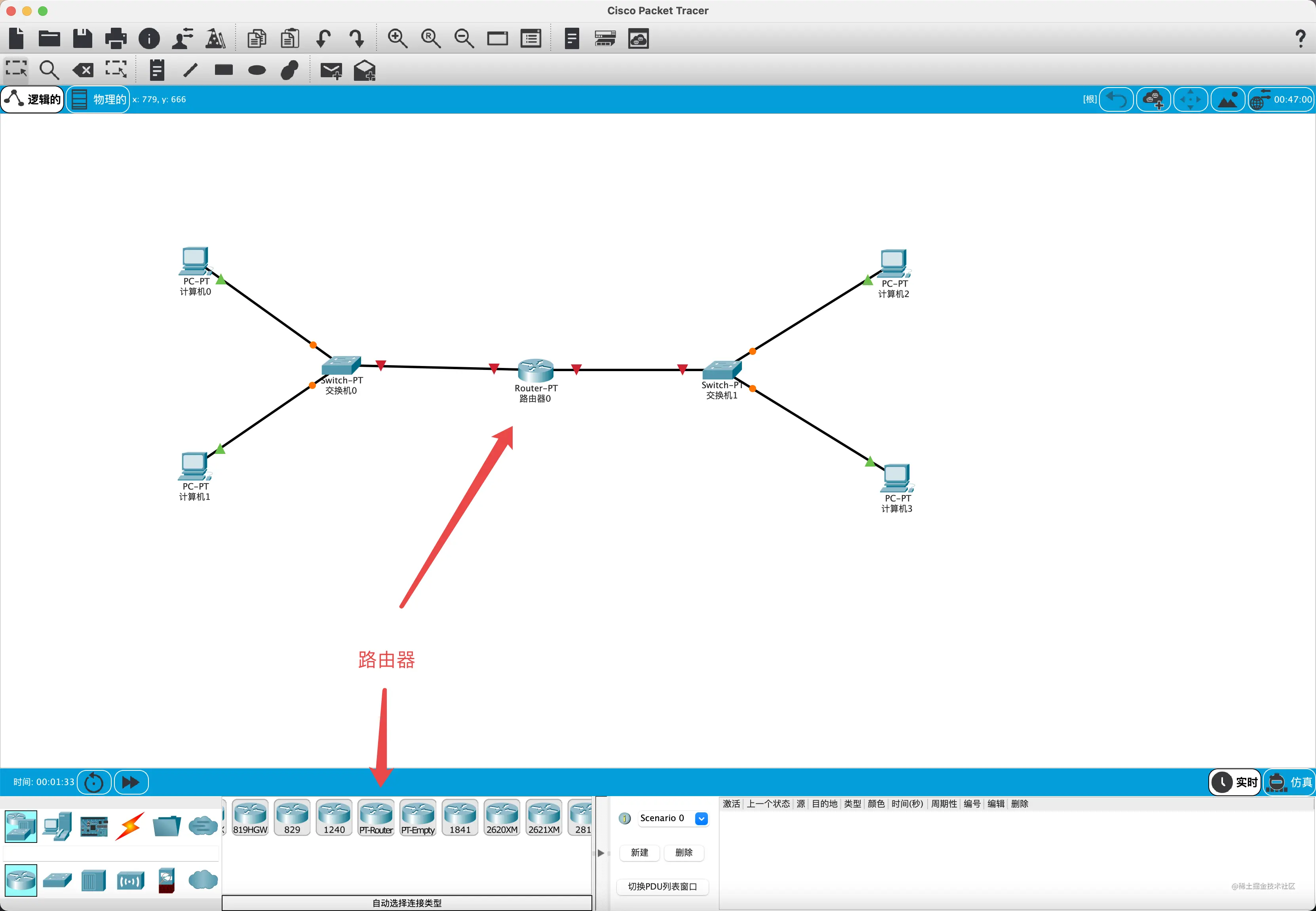Click the Undo arrow icon
The width and height of the screenshot is (1316, 911).
tap(323, 38)
